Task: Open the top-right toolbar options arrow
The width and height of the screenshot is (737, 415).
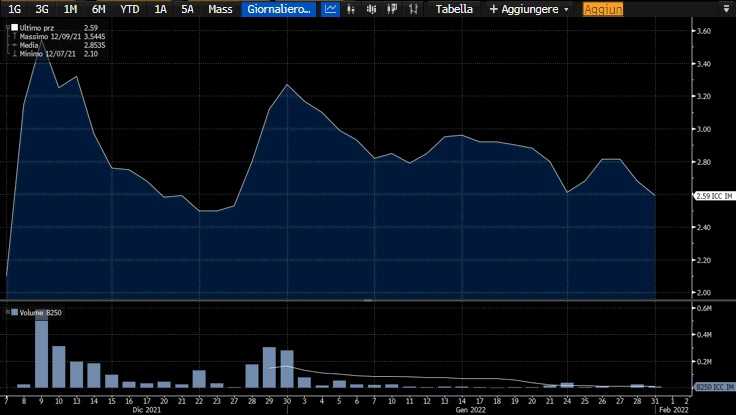Action: pos(725,9)
